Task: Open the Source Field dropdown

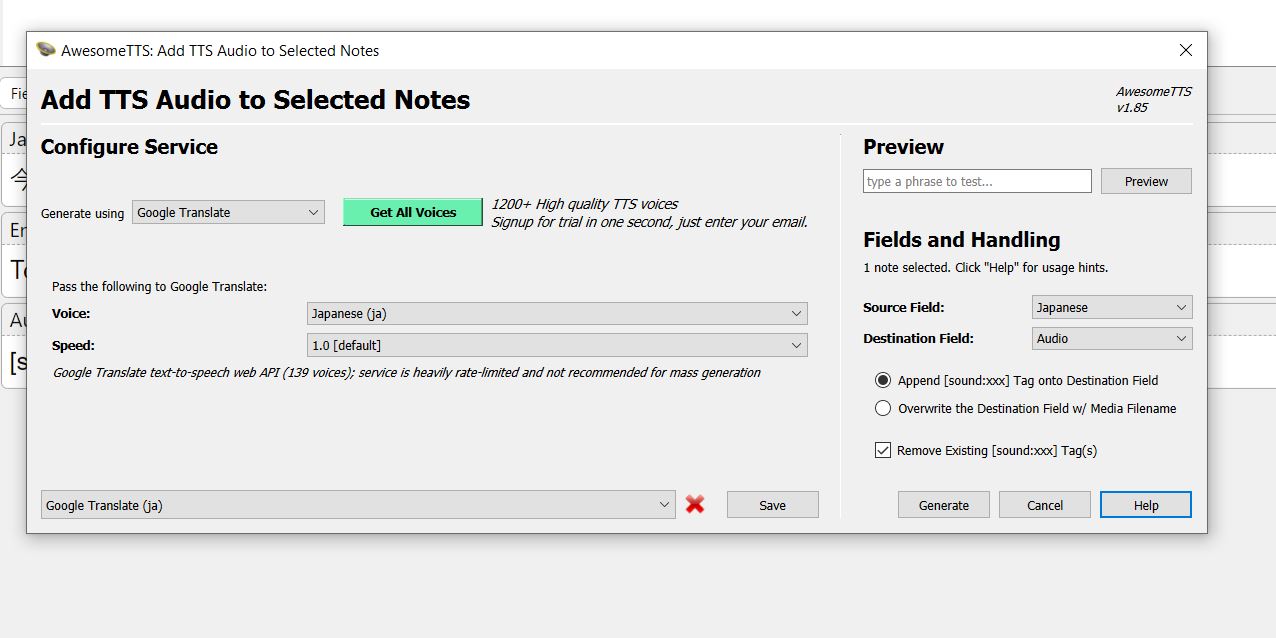Action: (1112, 307)
